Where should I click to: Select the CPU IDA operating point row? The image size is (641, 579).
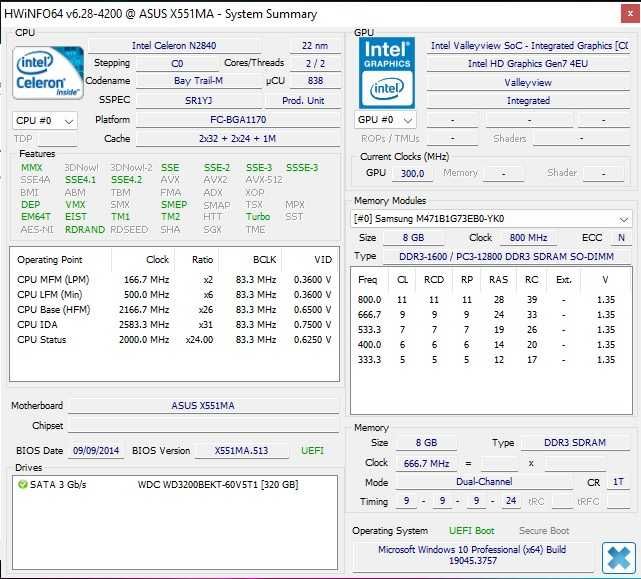[x=174, y=325]
